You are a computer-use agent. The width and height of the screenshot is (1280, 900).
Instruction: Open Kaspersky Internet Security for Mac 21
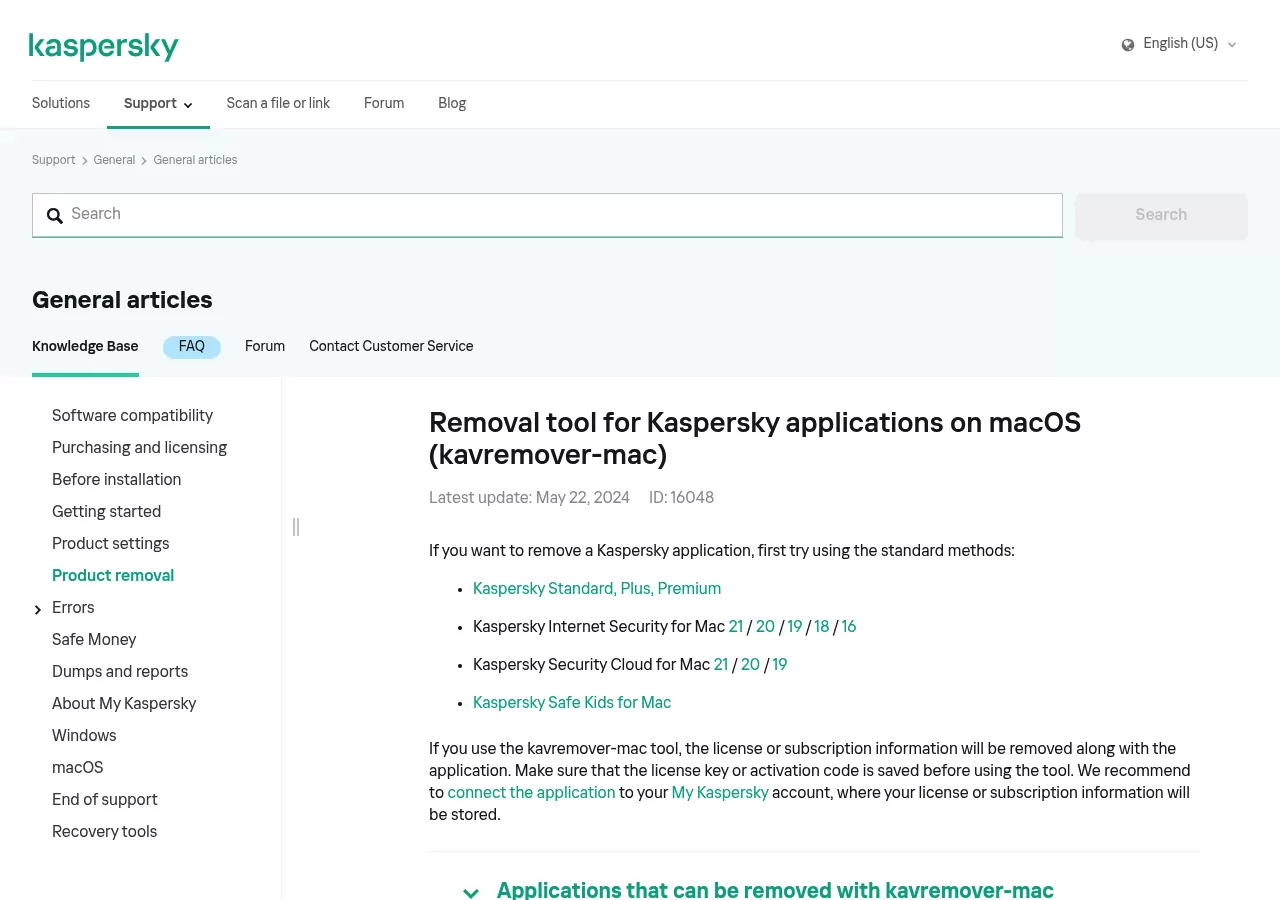tap(736, 627)
